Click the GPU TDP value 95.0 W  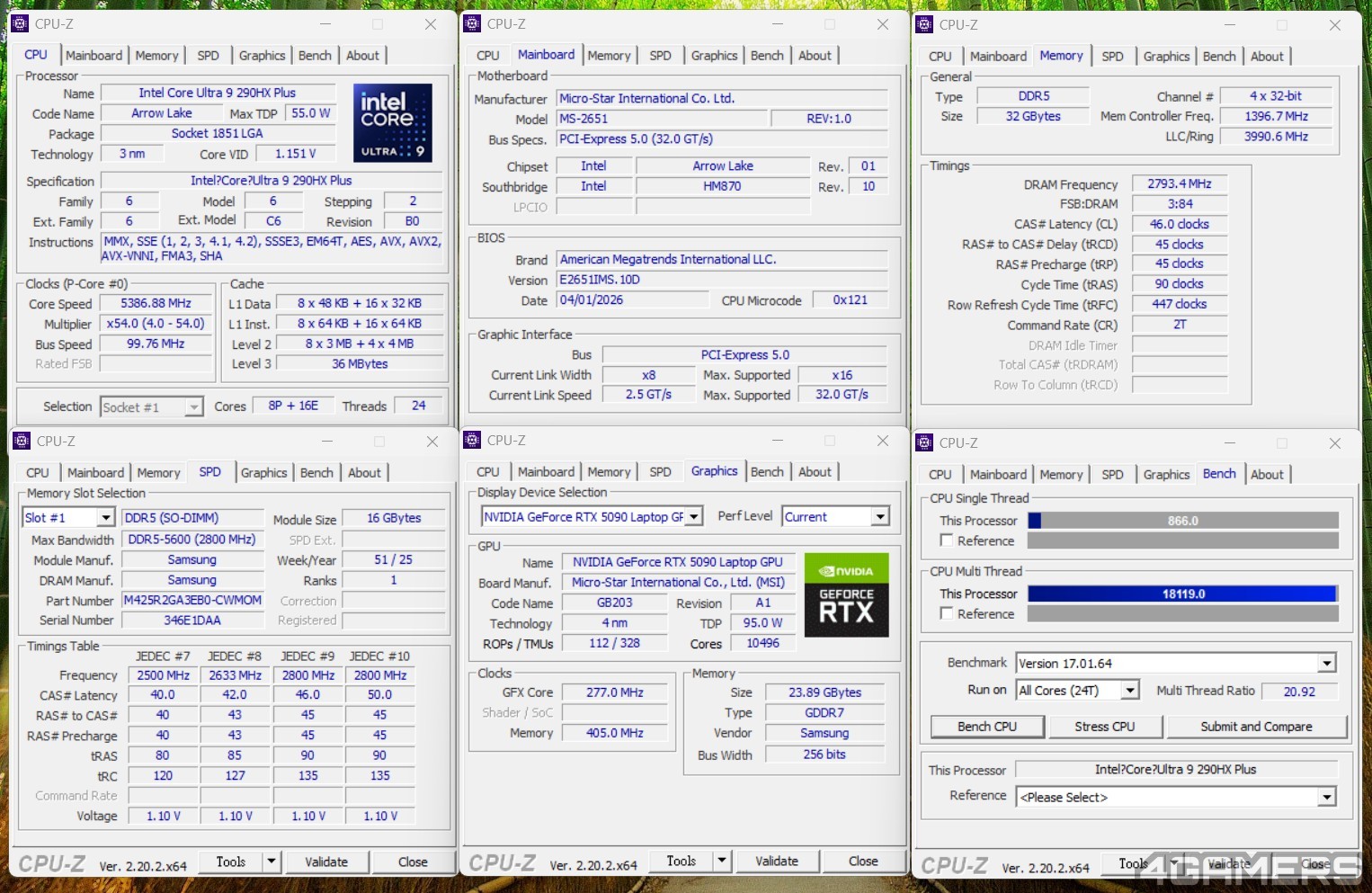(762, 623)
